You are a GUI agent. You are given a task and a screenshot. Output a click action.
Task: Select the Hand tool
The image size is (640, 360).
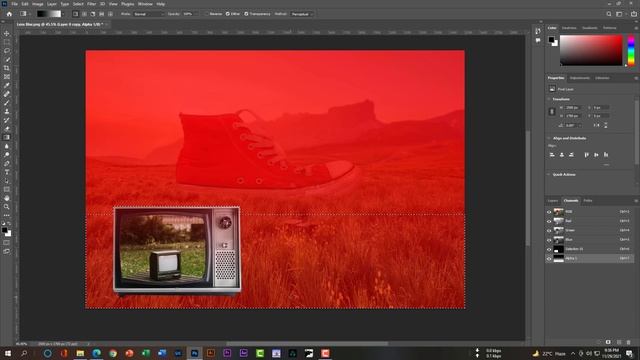(7, 198)
